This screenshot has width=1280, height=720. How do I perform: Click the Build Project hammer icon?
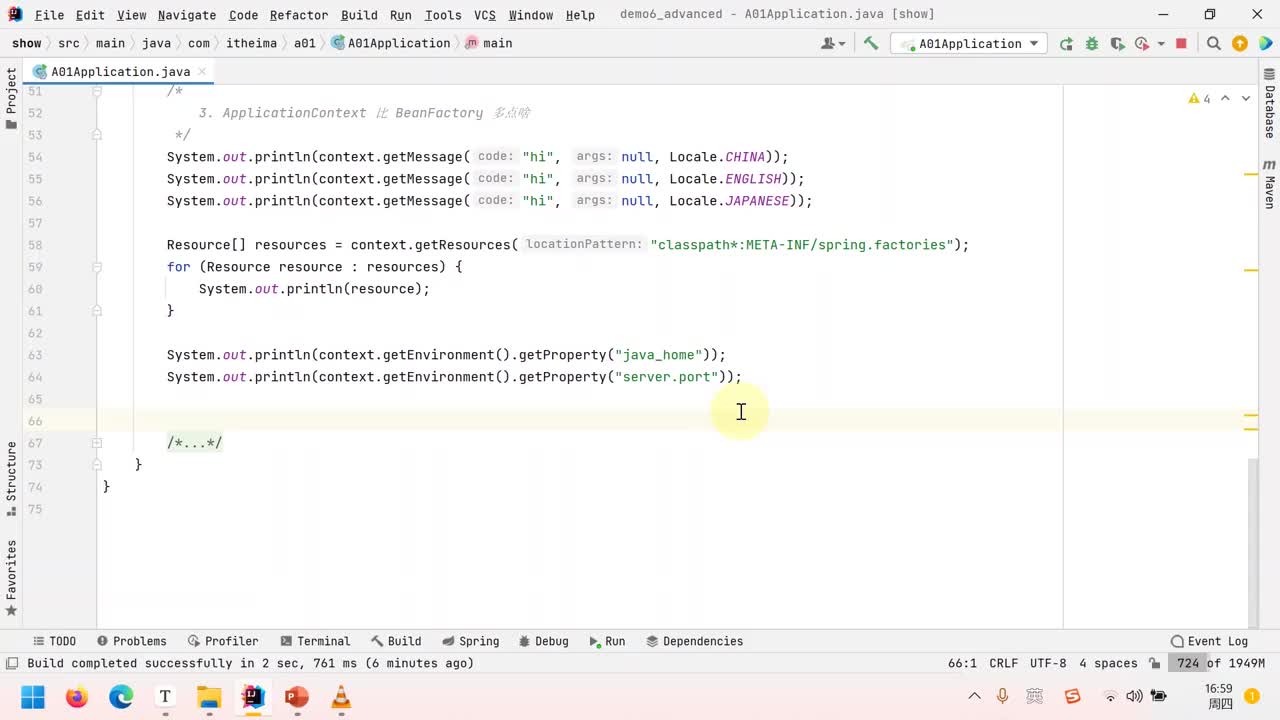pos(871,43)
